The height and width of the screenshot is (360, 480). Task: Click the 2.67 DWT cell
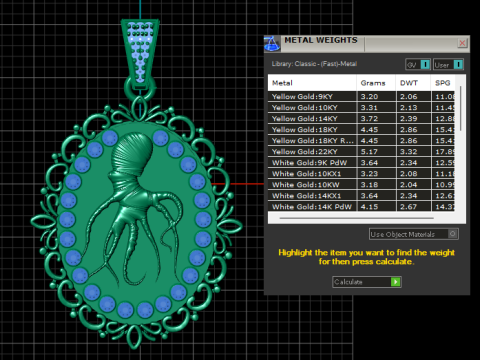414,207
